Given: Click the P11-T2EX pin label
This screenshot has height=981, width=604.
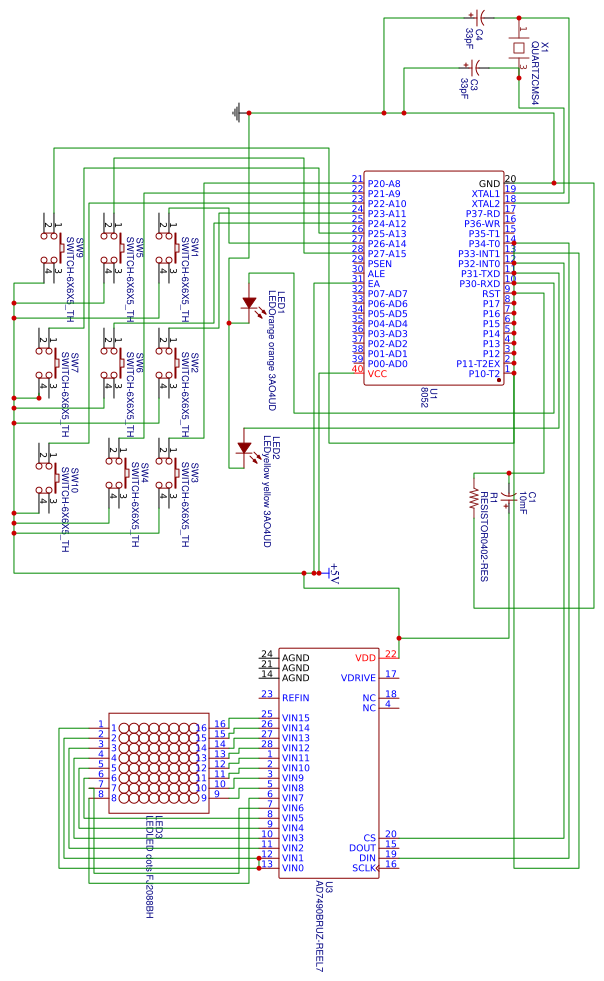Looking at the screenshot, I should [x=478, y=364].
